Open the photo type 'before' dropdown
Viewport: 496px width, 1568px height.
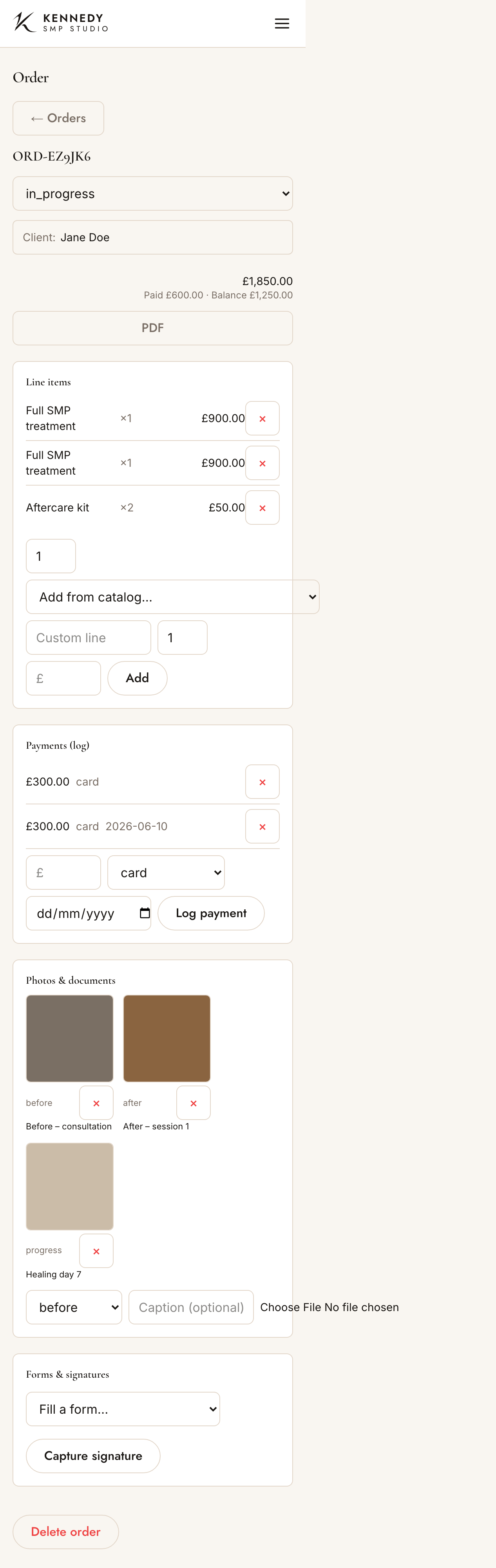[74, 1308]
